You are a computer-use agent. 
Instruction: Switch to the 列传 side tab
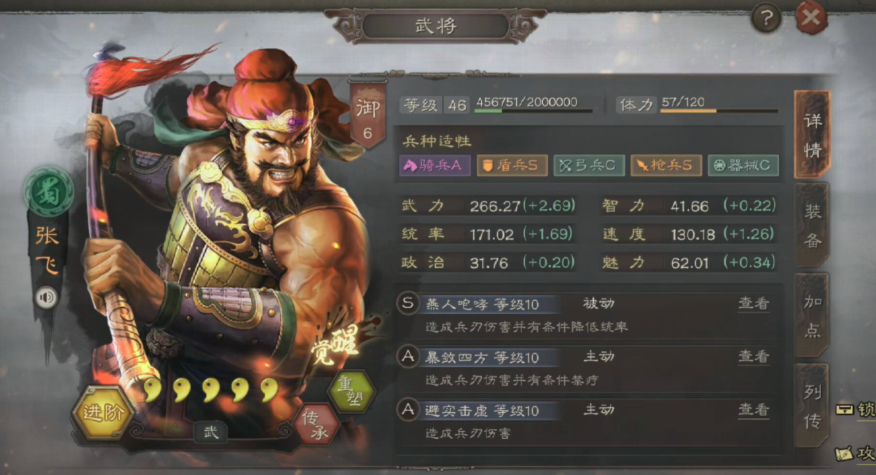[x=812, y=405]
